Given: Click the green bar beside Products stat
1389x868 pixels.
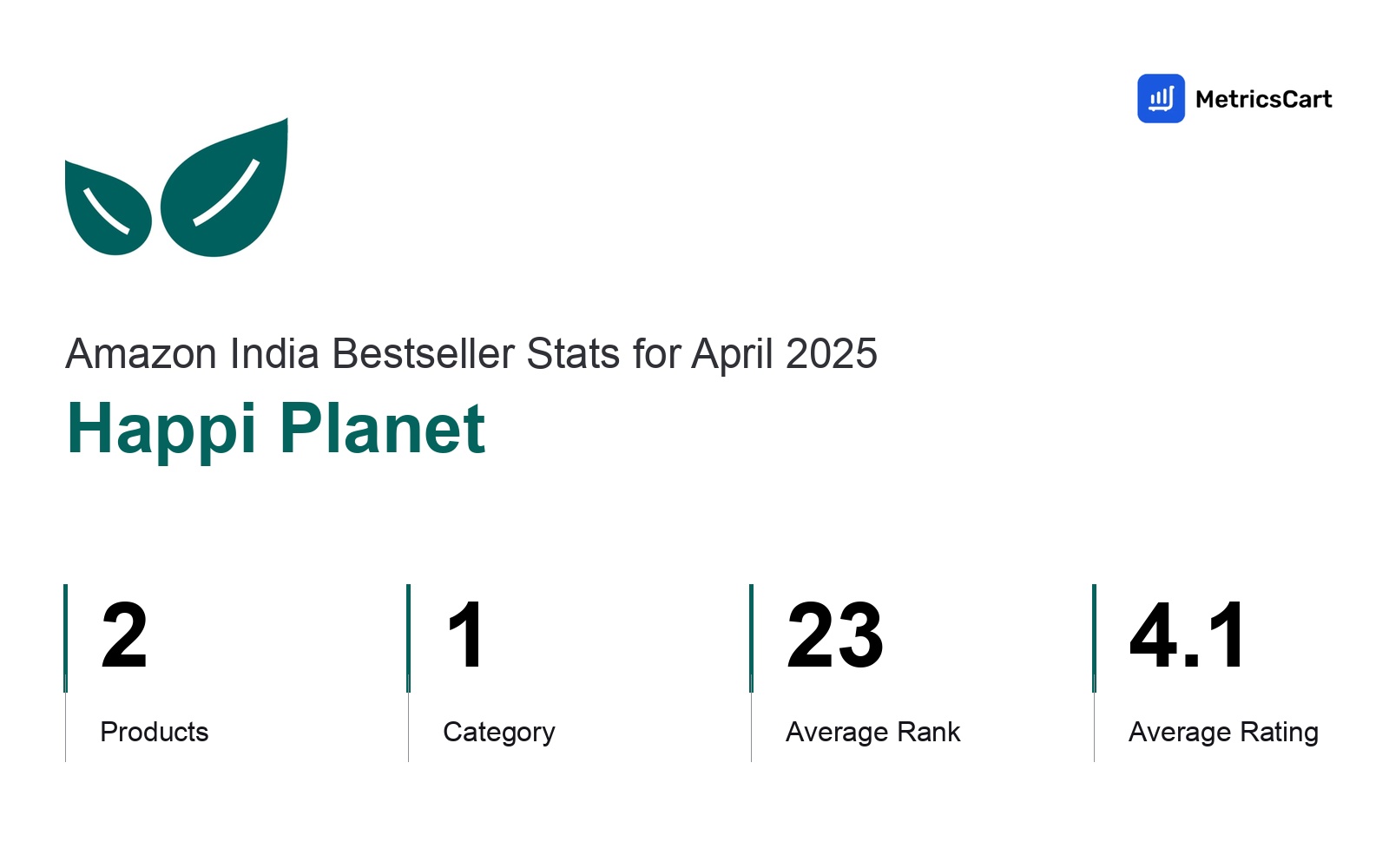Looking at the screenshot, I should pos(65,638).
